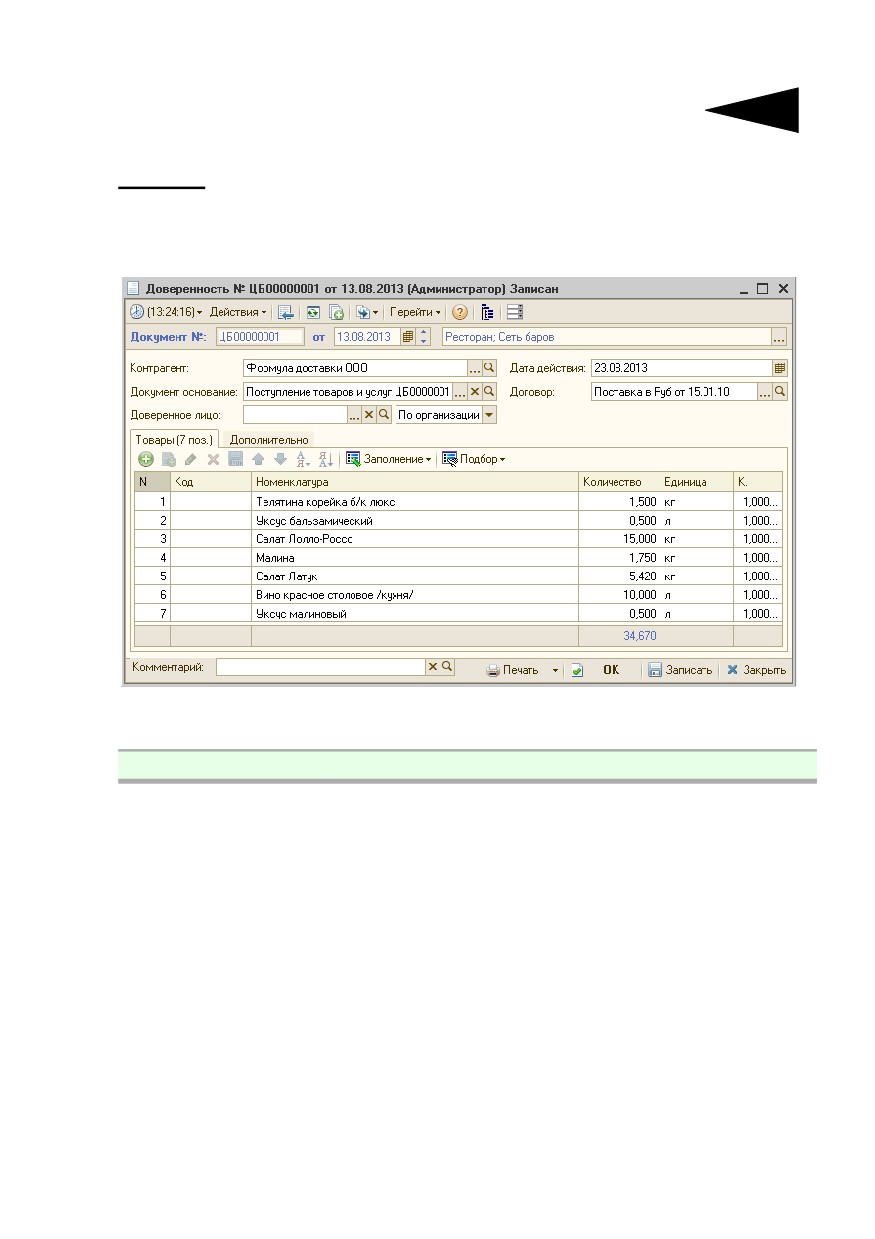The width and height of the screenshot is (875, 1239).
Task: Select row Уксус малиновый
Action: point(458,614)
